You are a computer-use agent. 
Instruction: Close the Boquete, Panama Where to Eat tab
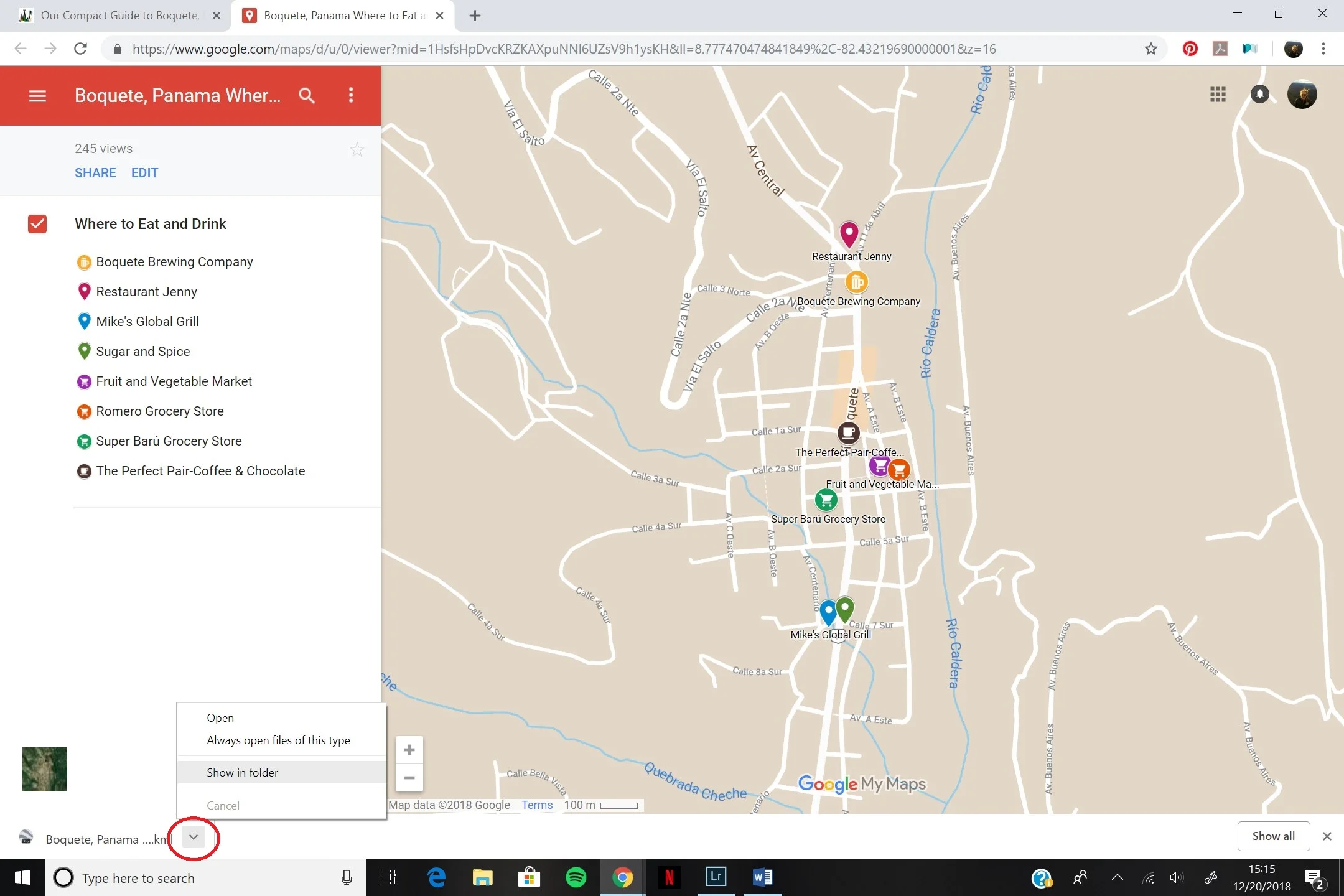pyautogui.click(x=439, y=16)
